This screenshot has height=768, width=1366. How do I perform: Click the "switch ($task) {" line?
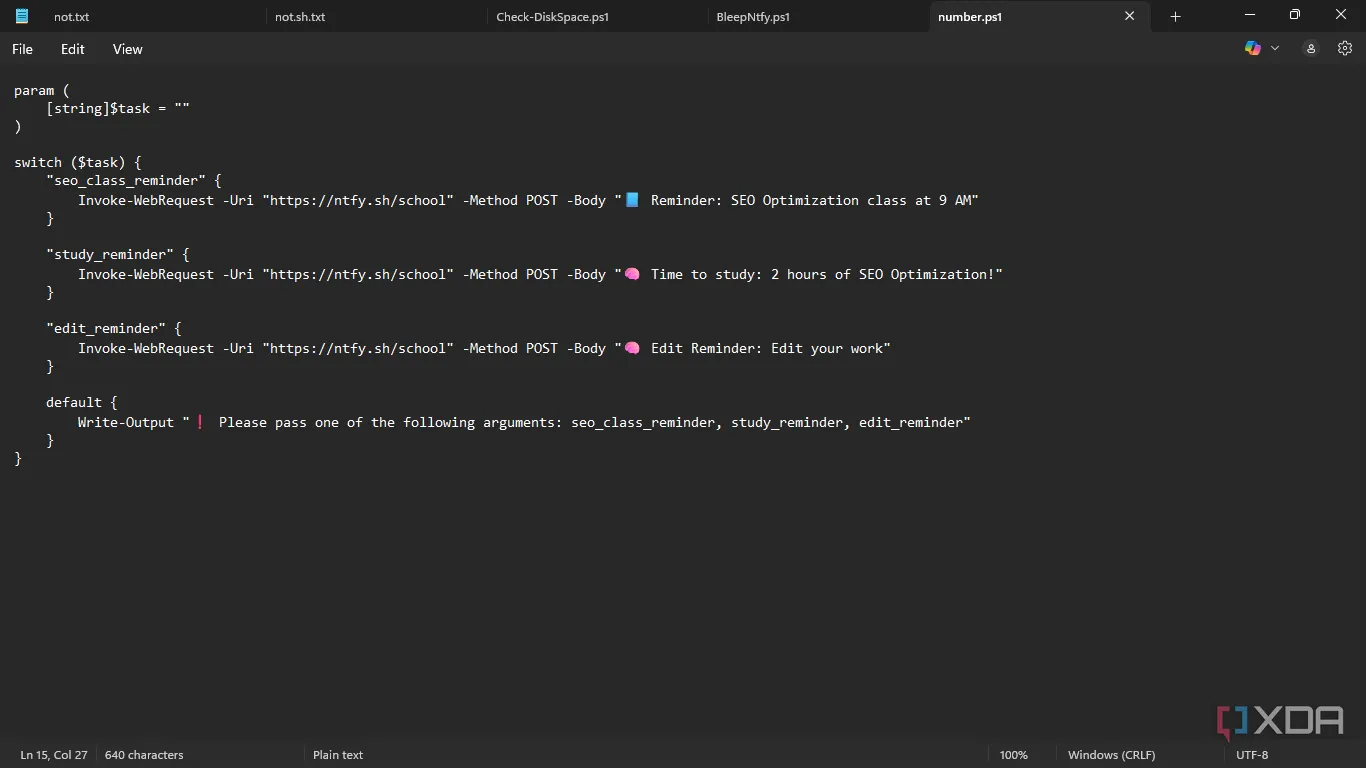78,162
